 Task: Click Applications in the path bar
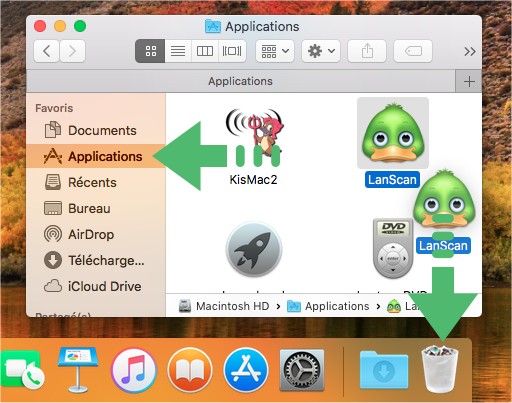pyautogui.click(x=328, y=306)
